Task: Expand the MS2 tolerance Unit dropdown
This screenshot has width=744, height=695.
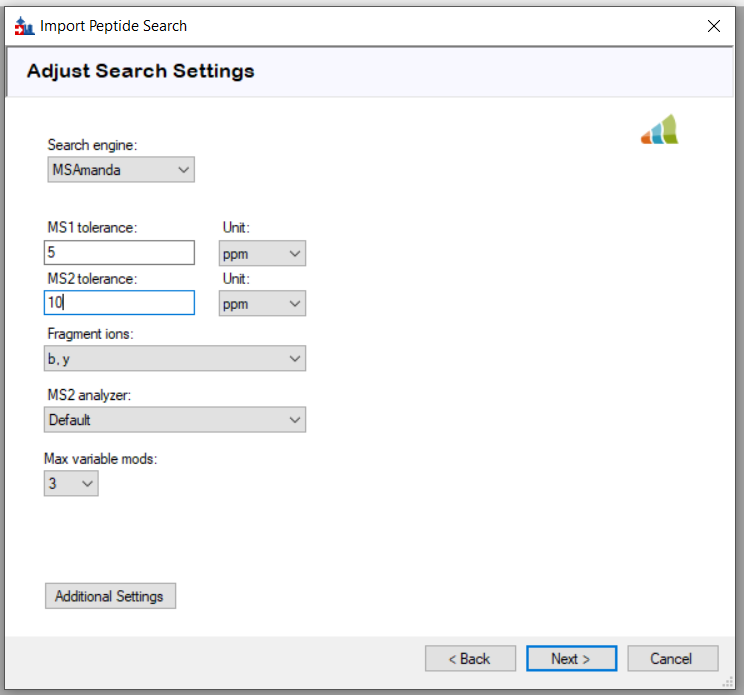Action: (x=262, y=303)
